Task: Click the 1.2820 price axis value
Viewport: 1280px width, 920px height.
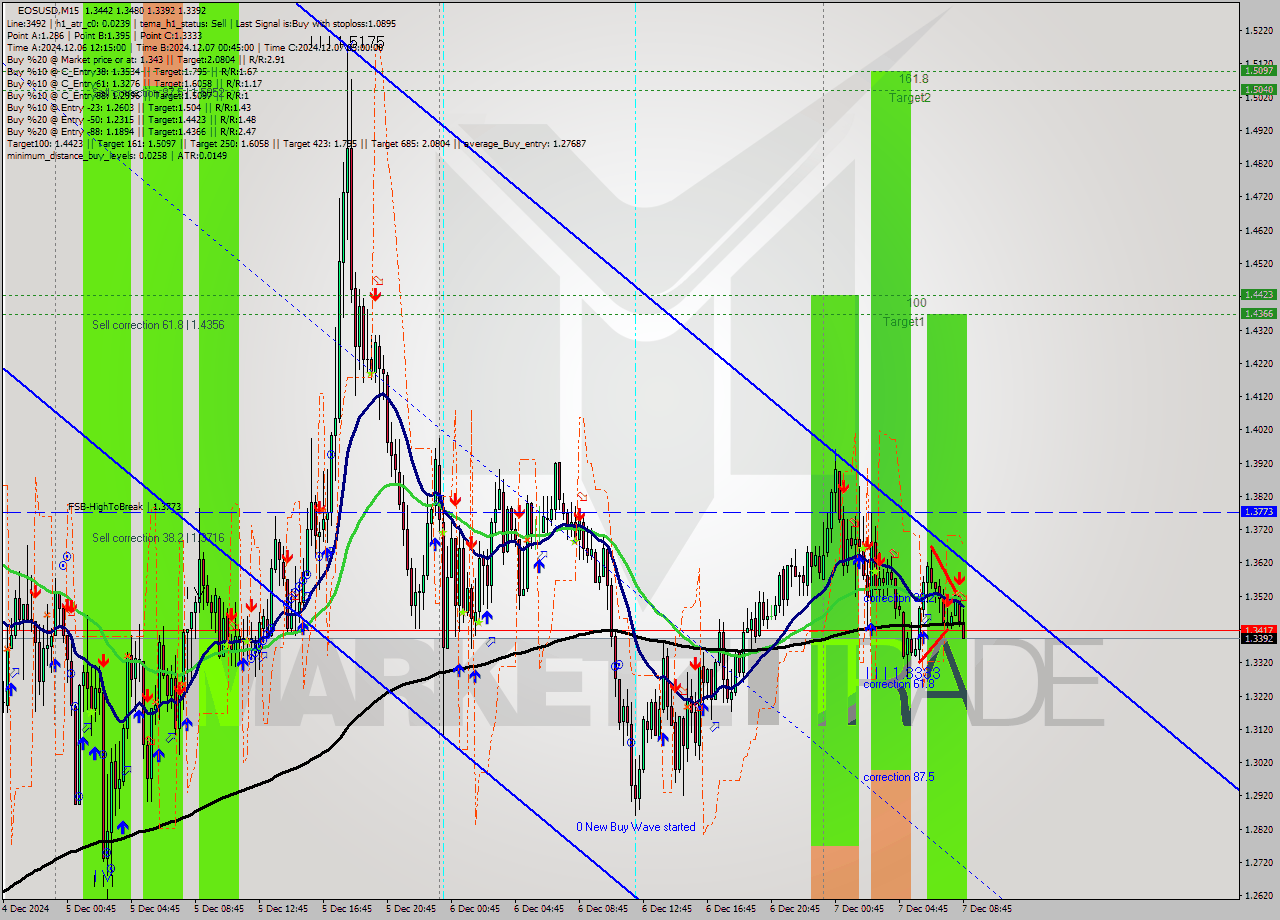Action: coord(1258,829)
